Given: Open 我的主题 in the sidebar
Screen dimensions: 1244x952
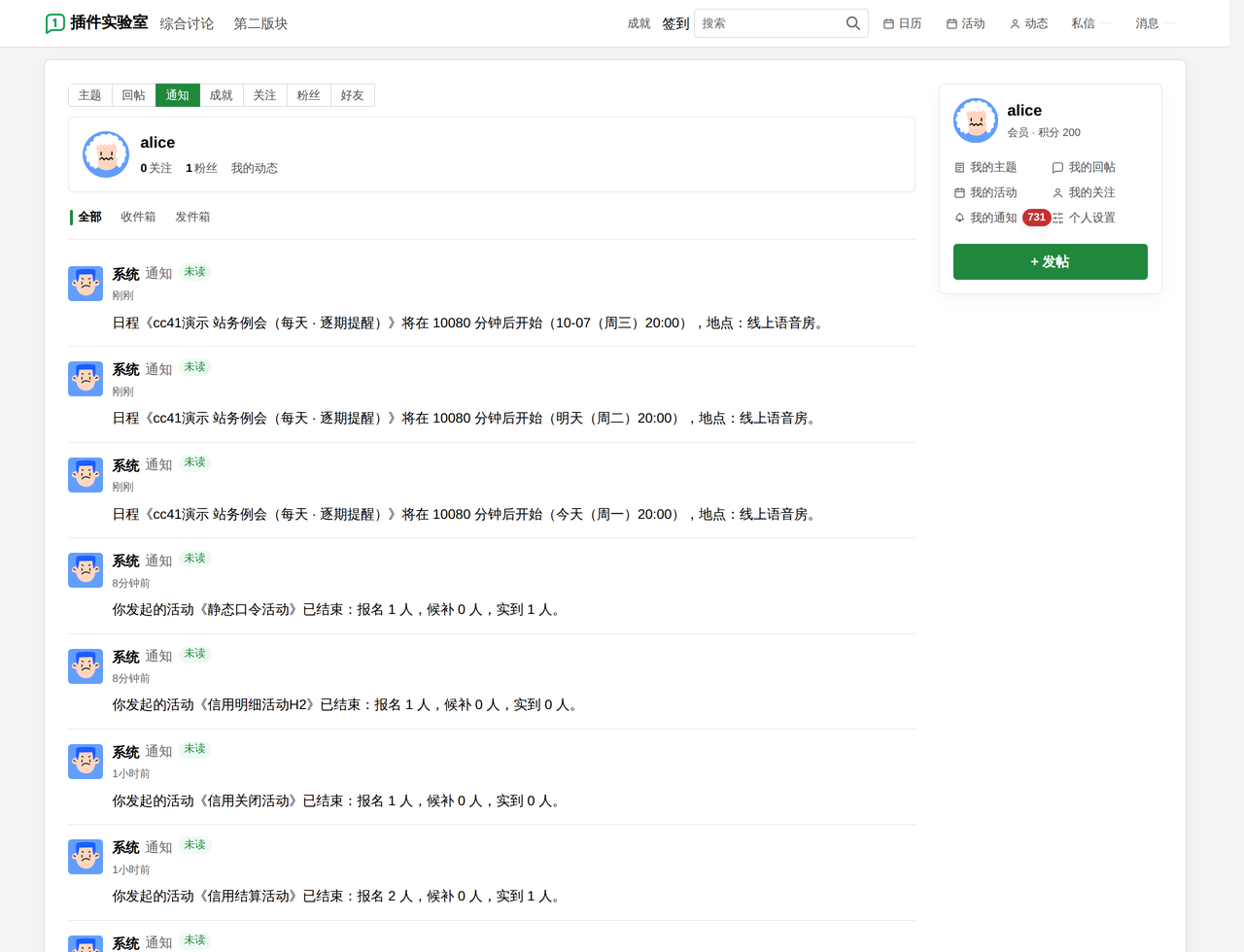Looking at the screenshot, I should (985, 167).
